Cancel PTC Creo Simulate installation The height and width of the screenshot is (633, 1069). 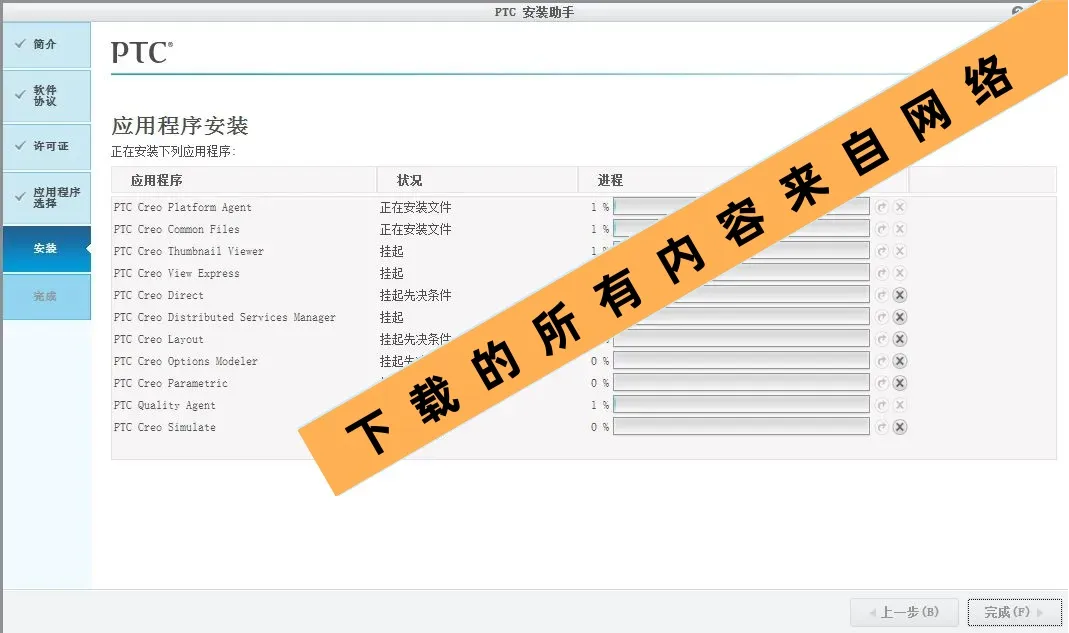click(x=900, y=427)
